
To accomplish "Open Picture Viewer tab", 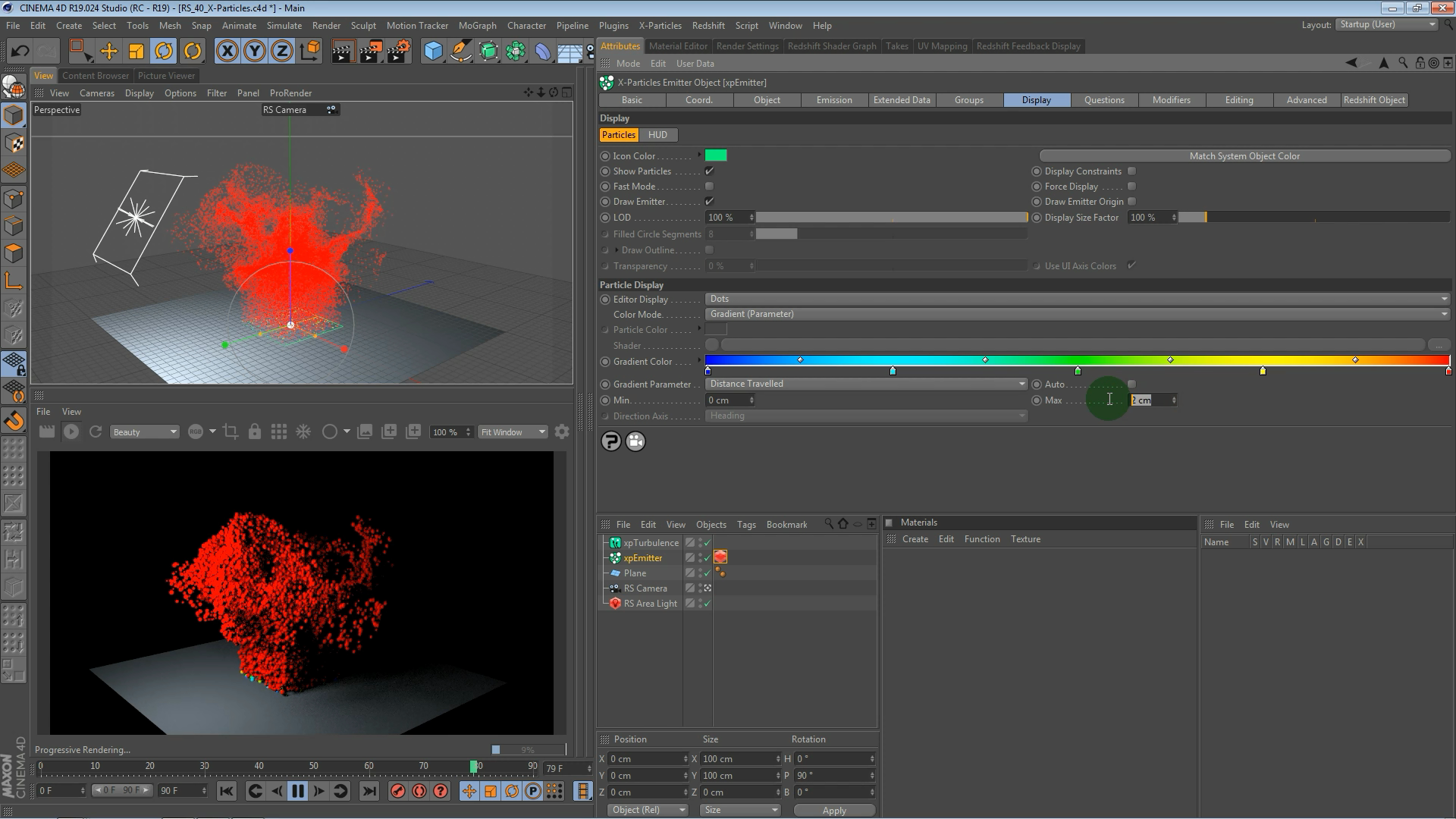I will click(x=166, y=76).
